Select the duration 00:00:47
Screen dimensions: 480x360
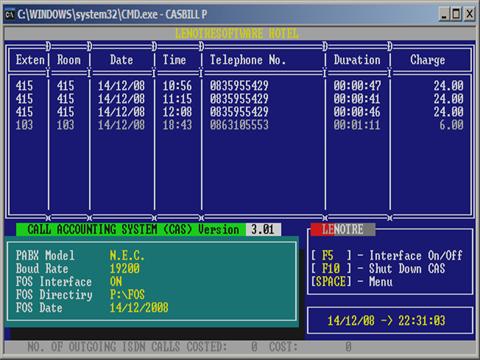point(357,86)
